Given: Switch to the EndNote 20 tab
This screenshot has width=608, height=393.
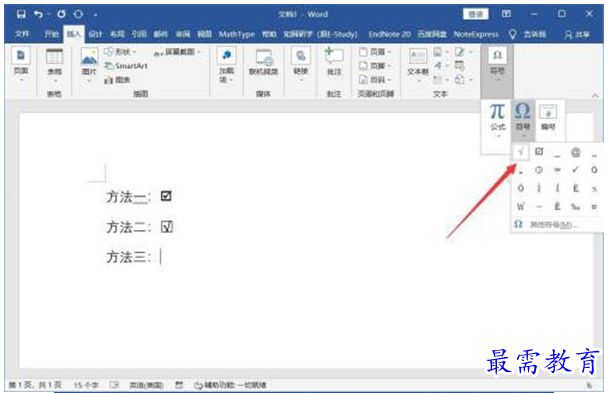Looking at the screenshot, I should [389, 34].
